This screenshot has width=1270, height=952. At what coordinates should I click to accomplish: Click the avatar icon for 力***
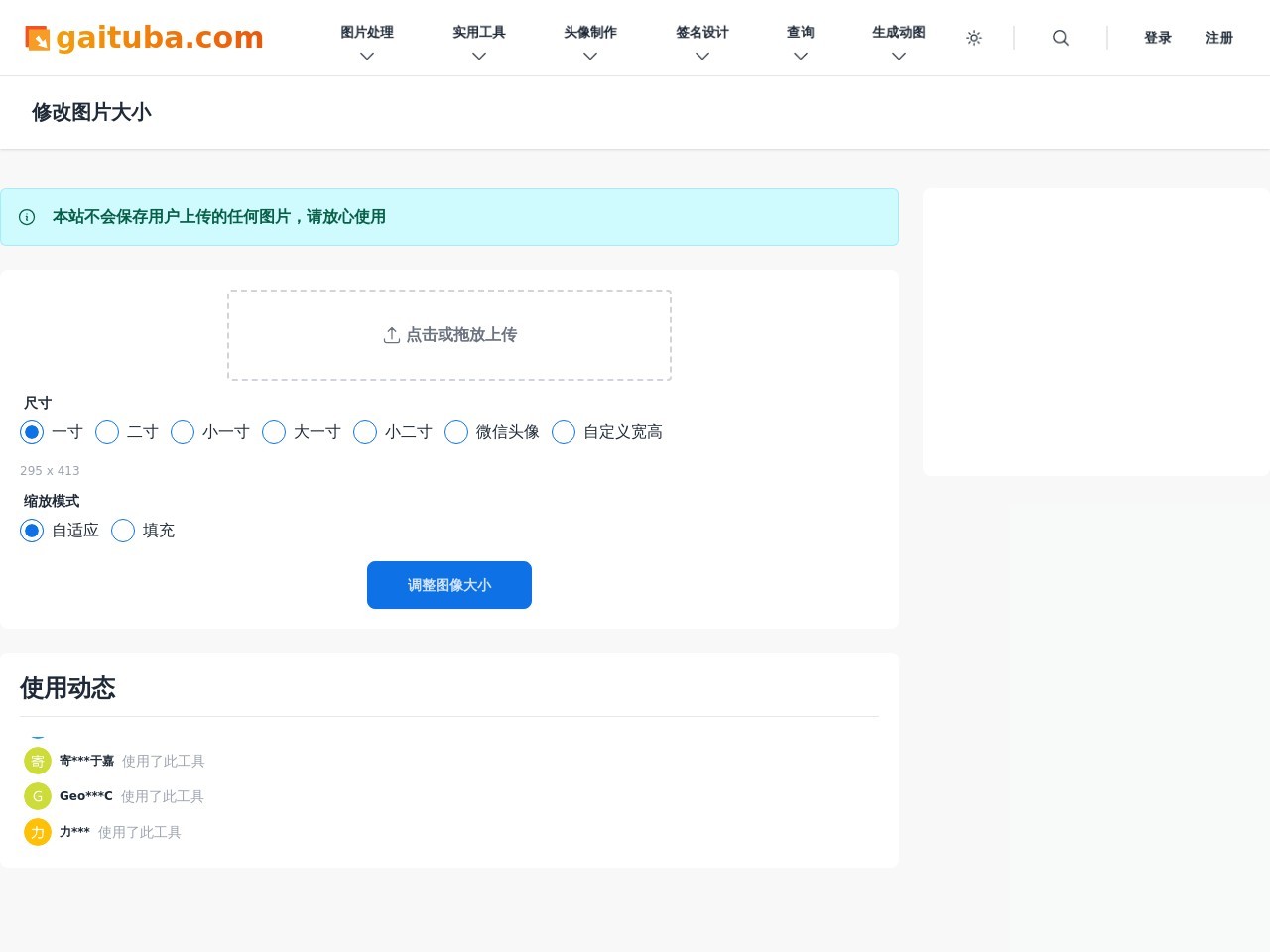click(x=38, y=832)
